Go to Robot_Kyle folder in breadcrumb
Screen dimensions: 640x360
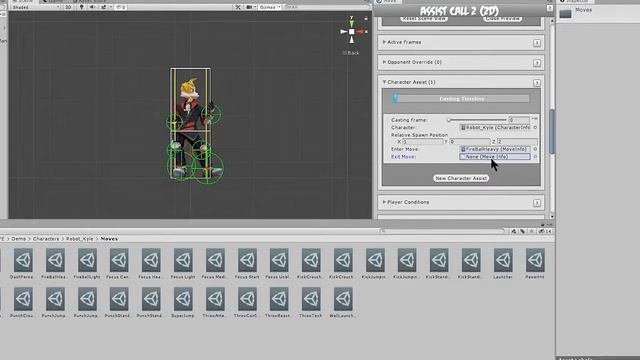point(80,239)
